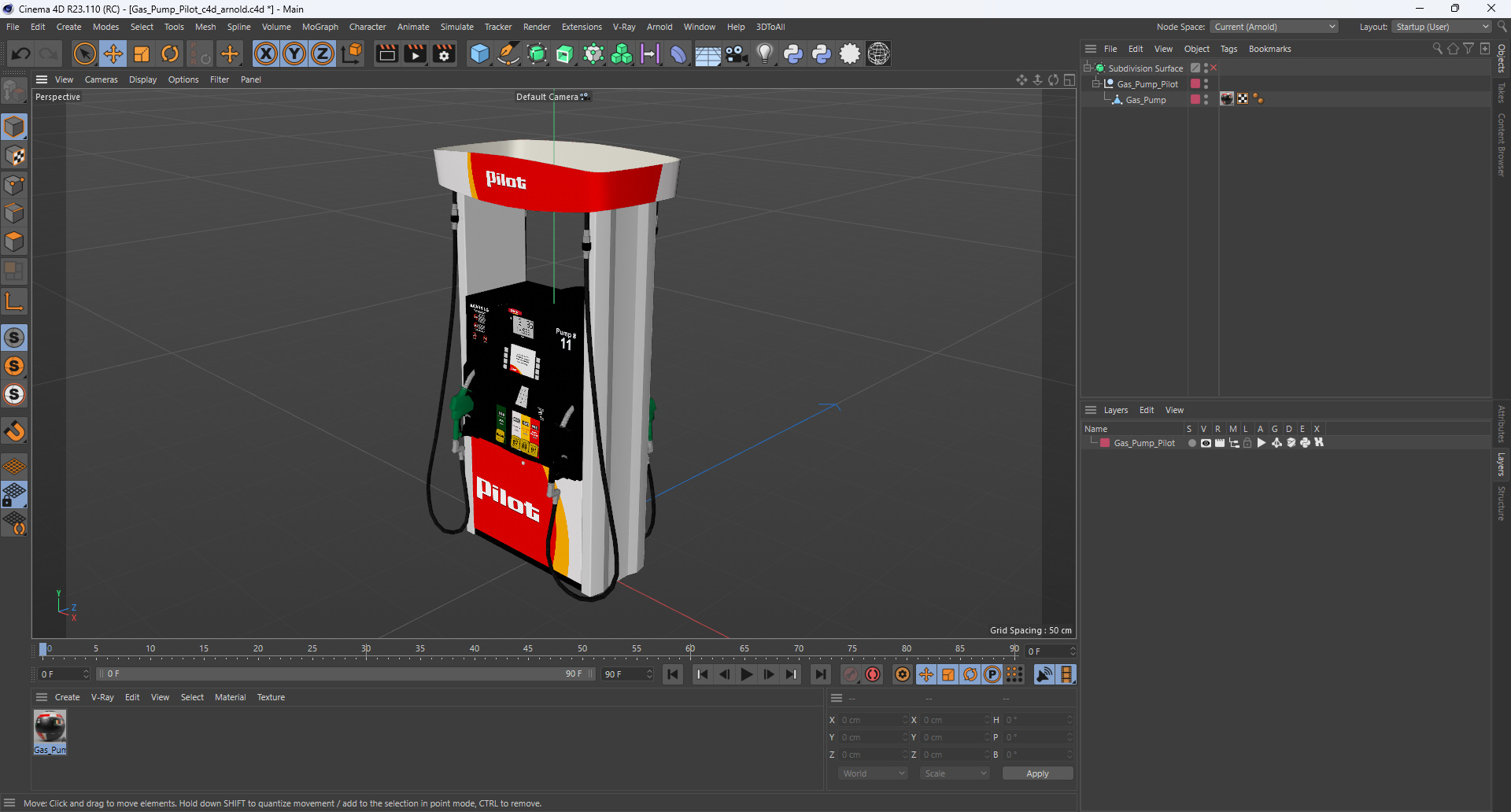Switch to Texture mode checker cube
Image resolution: width=1511 pixels, height=812 pixels.
point(14,156)
